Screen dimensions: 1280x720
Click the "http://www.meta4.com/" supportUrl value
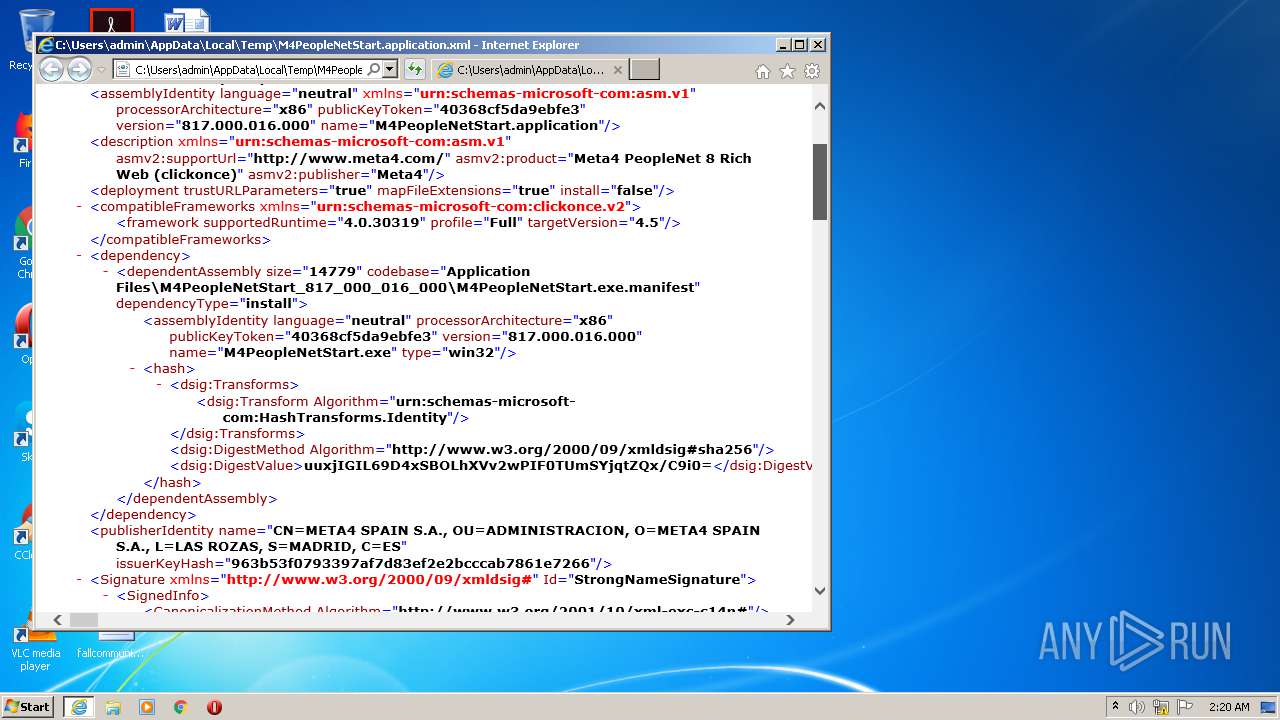point(351,158)
